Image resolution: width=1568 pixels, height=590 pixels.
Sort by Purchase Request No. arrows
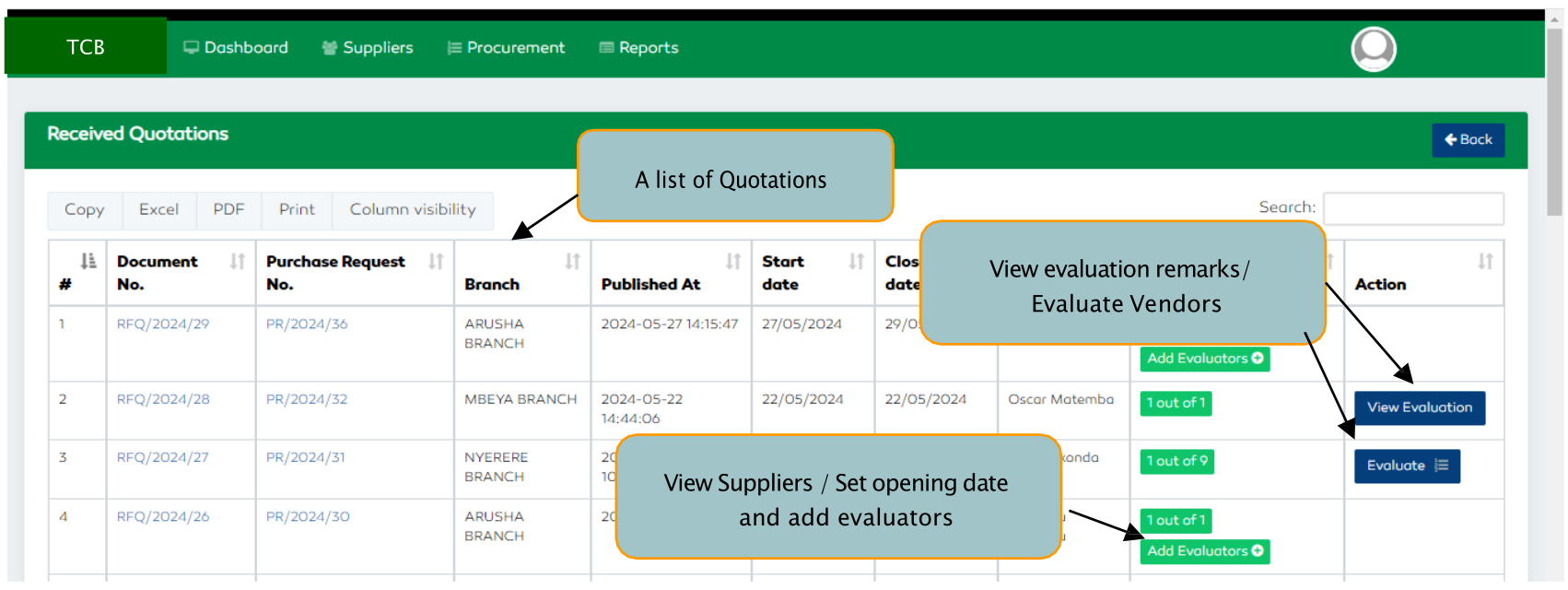[x=436, y=262]
